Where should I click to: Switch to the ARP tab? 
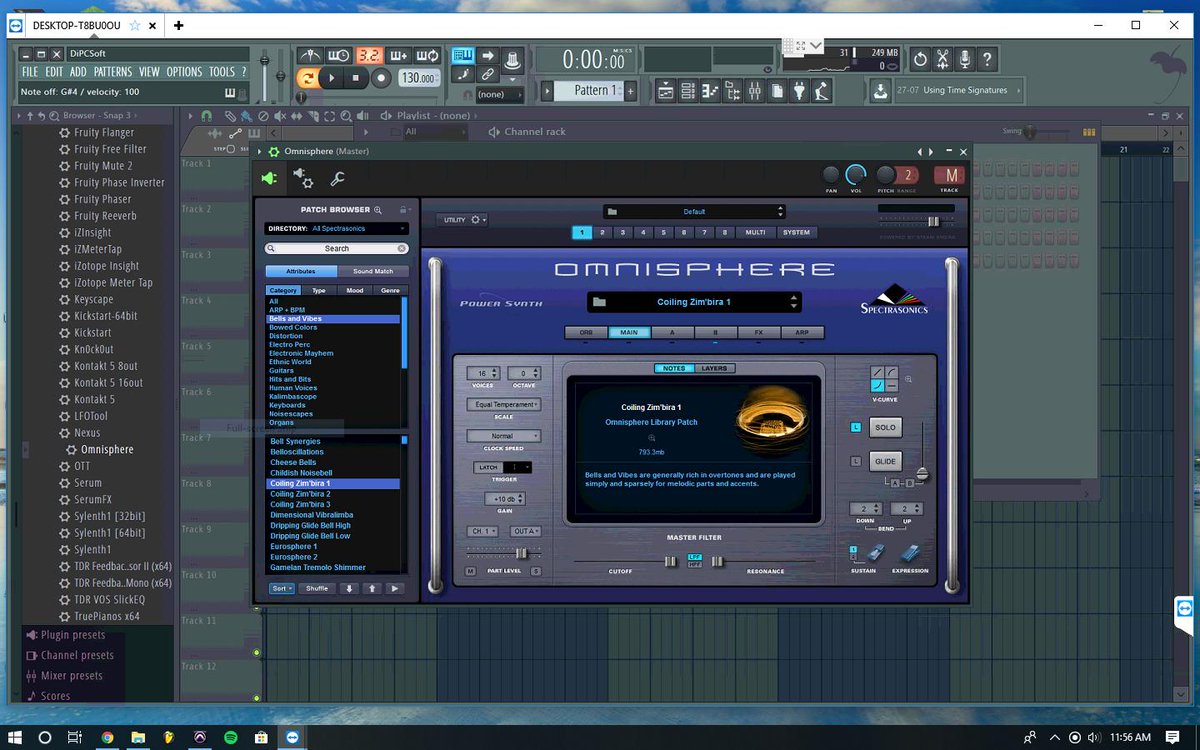click(802, 332)
